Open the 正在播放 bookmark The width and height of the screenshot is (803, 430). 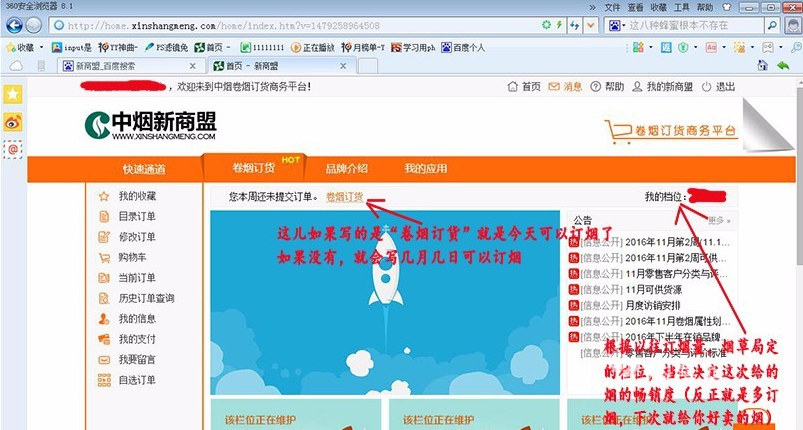[312, 48]
